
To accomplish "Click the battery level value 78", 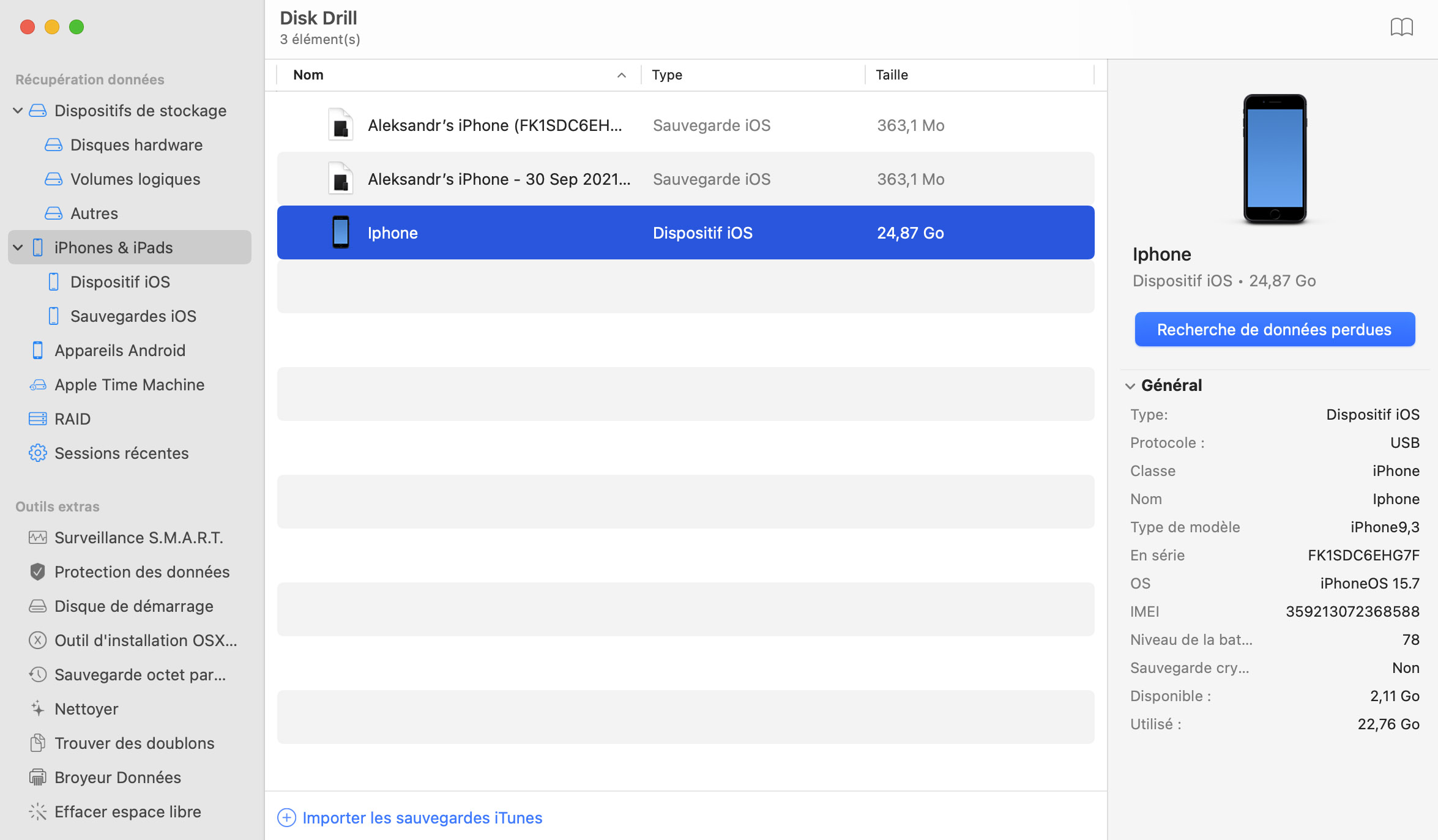I will coord(1411,639).
